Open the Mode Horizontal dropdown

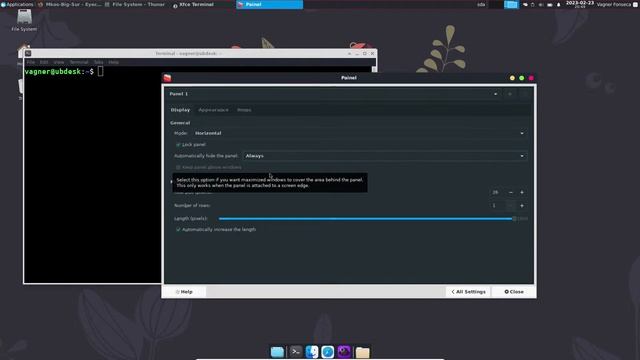[x=359, y=133]
